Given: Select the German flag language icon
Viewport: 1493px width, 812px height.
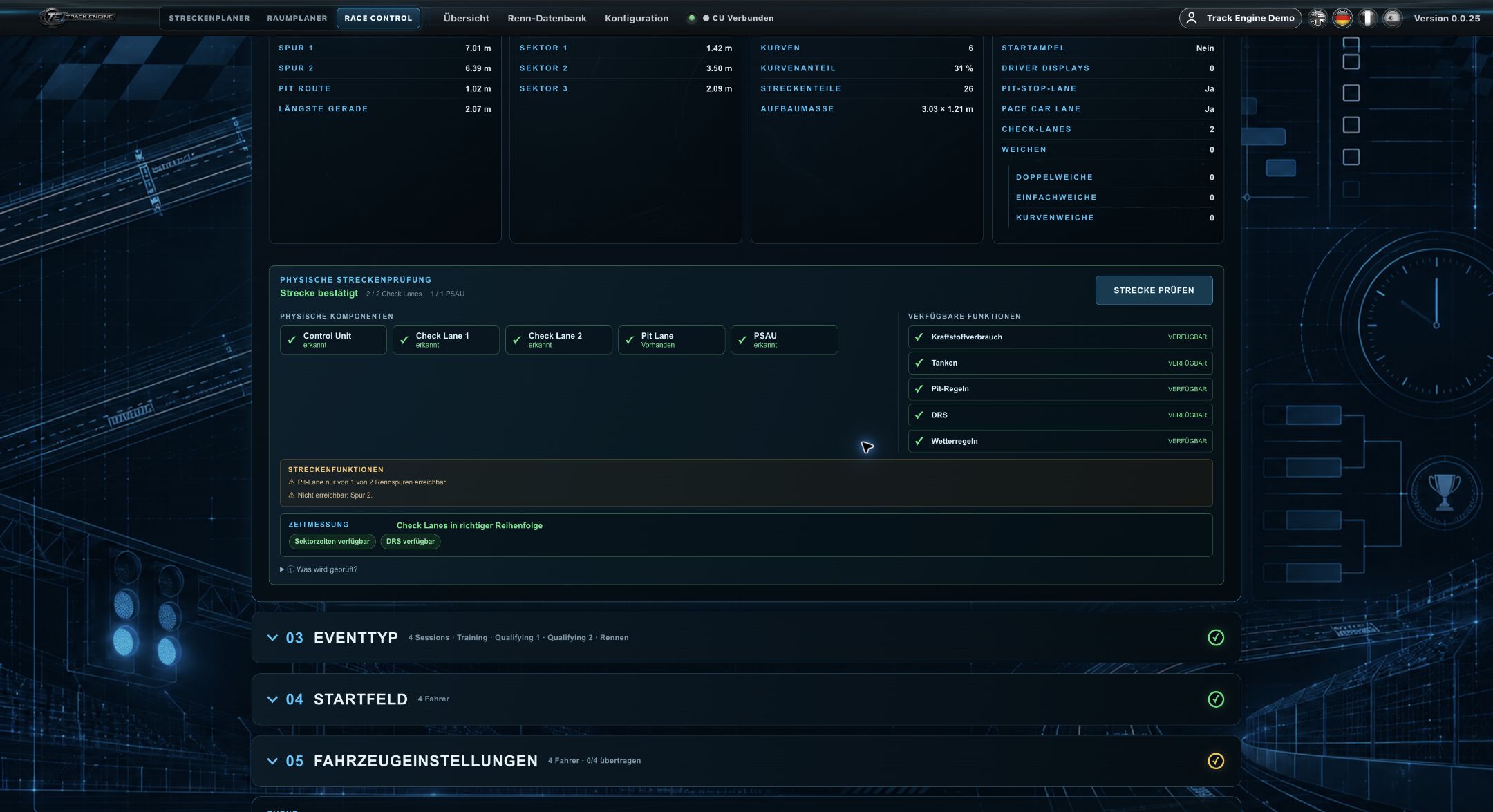Looking at the screenshot, I should (x=1342, y=18).
